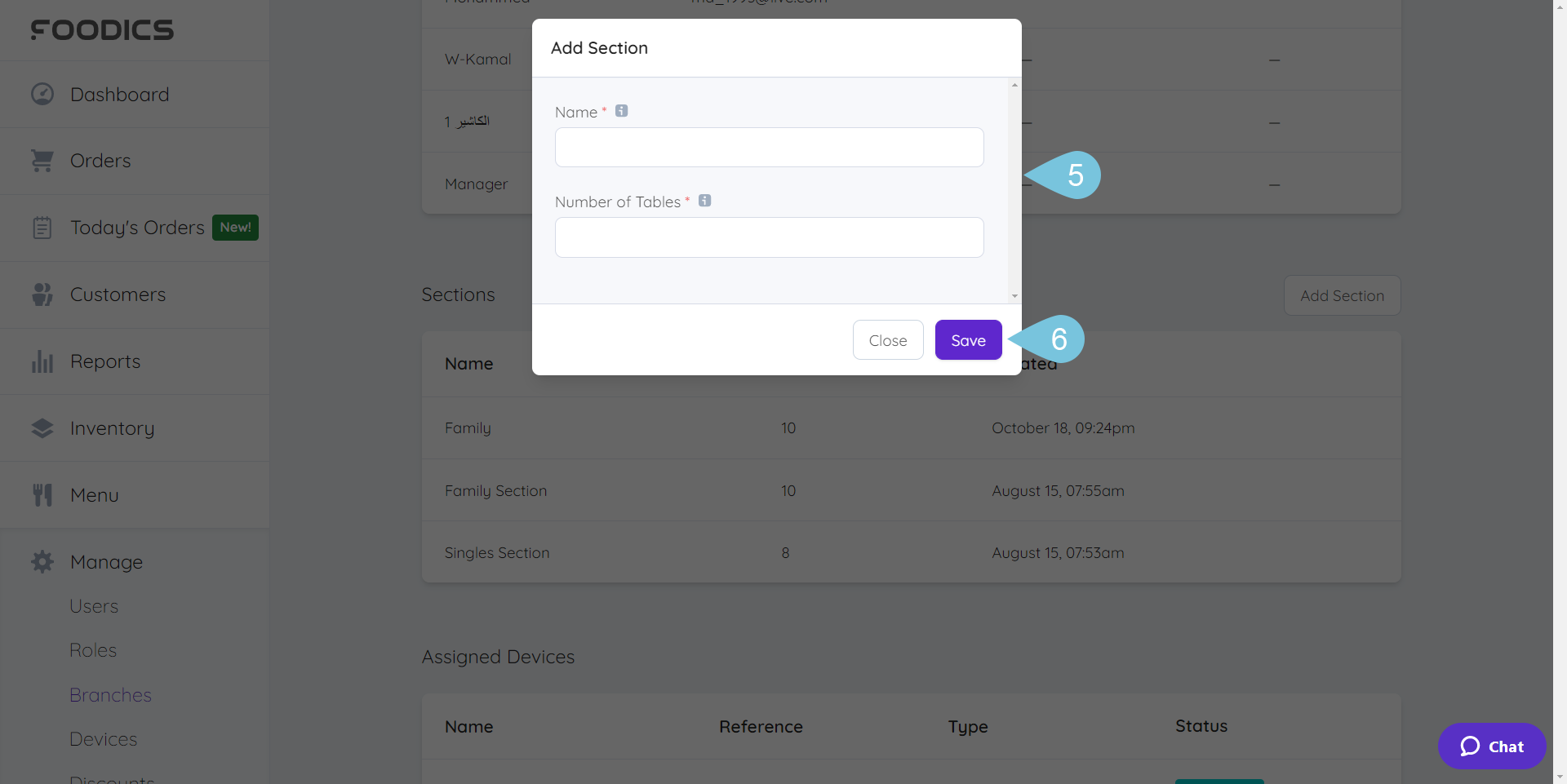Viewport: 1567px width, 784px height.
Task: Navigate to Roles under Manage
Action: point(93,650)
